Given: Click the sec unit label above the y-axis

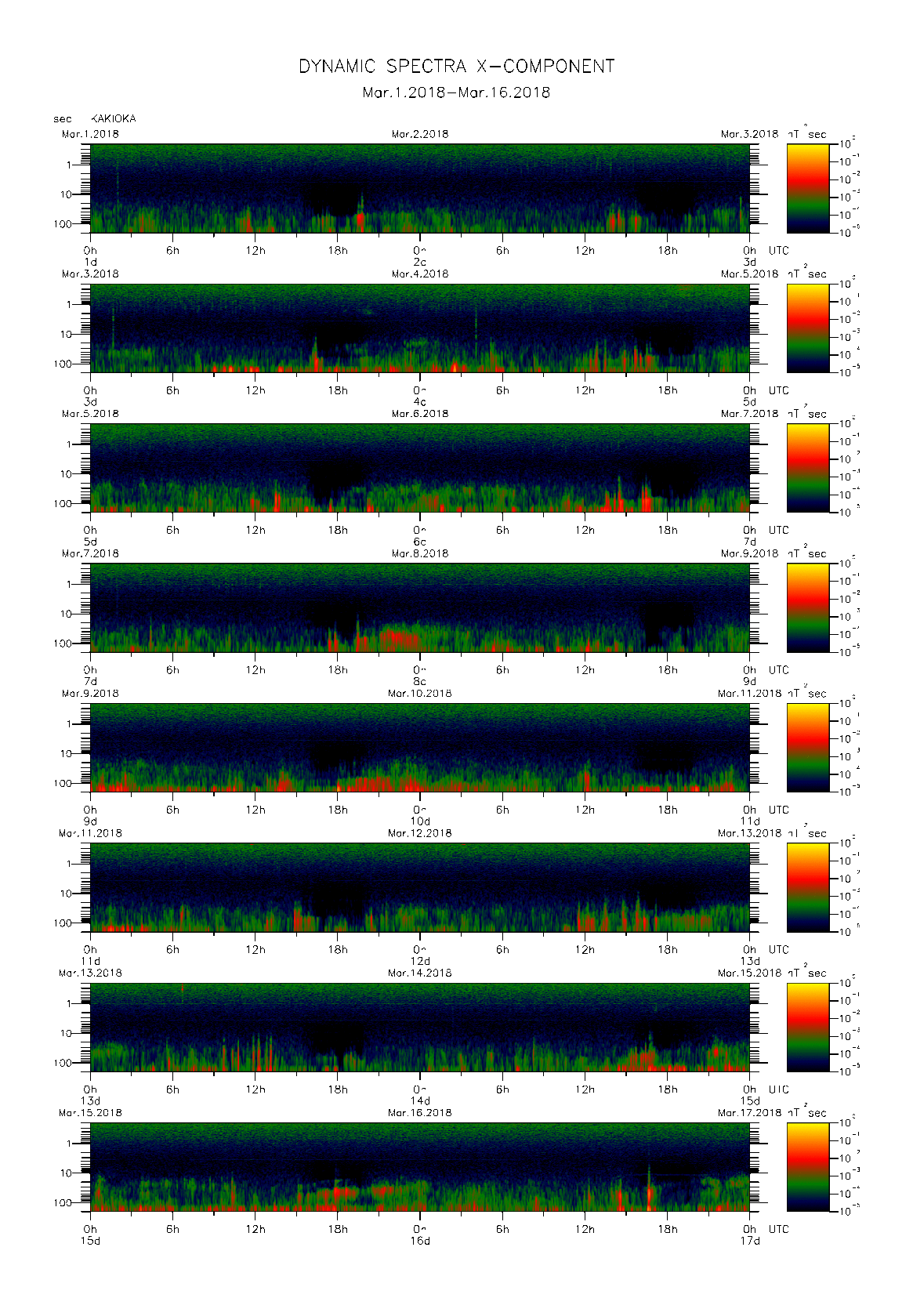Looking at the screenshot, I should [x=63, y=119].
